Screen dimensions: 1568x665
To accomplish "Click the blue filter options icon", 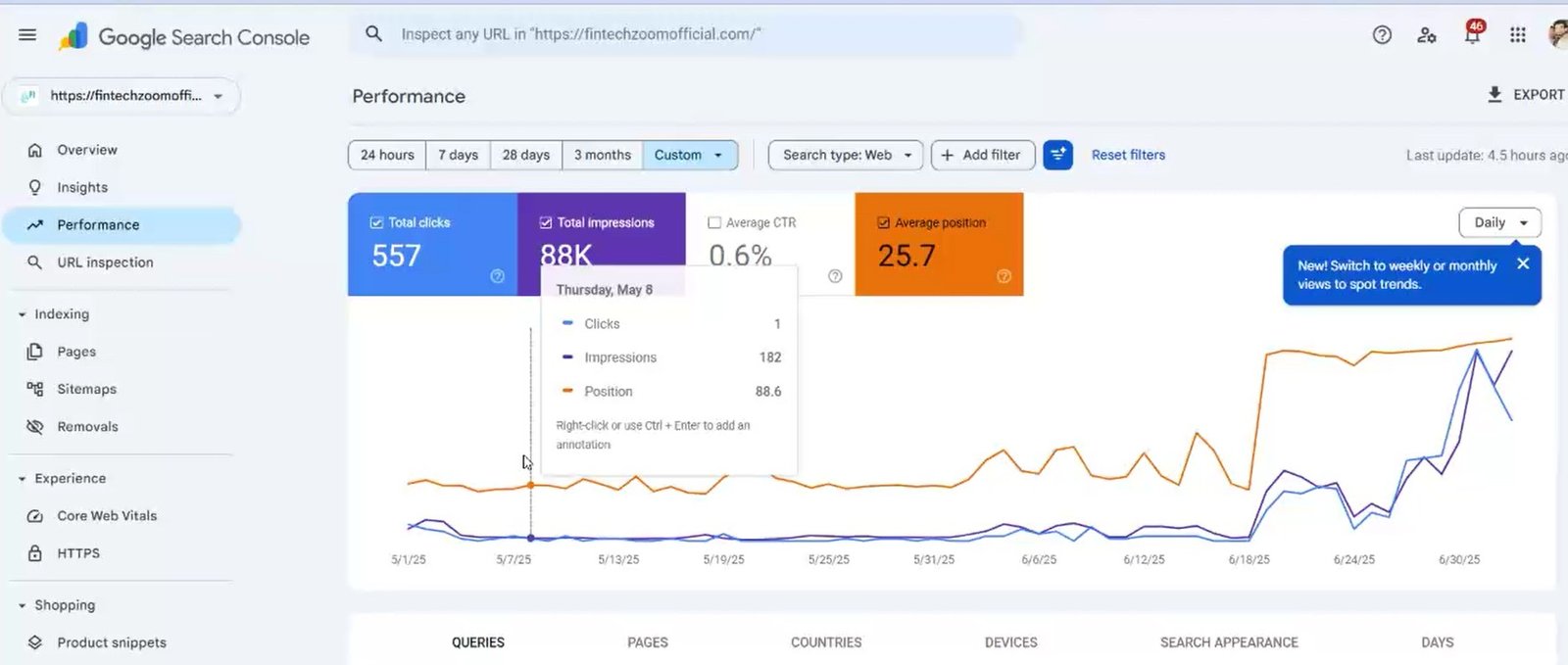I will (1057, 155).
